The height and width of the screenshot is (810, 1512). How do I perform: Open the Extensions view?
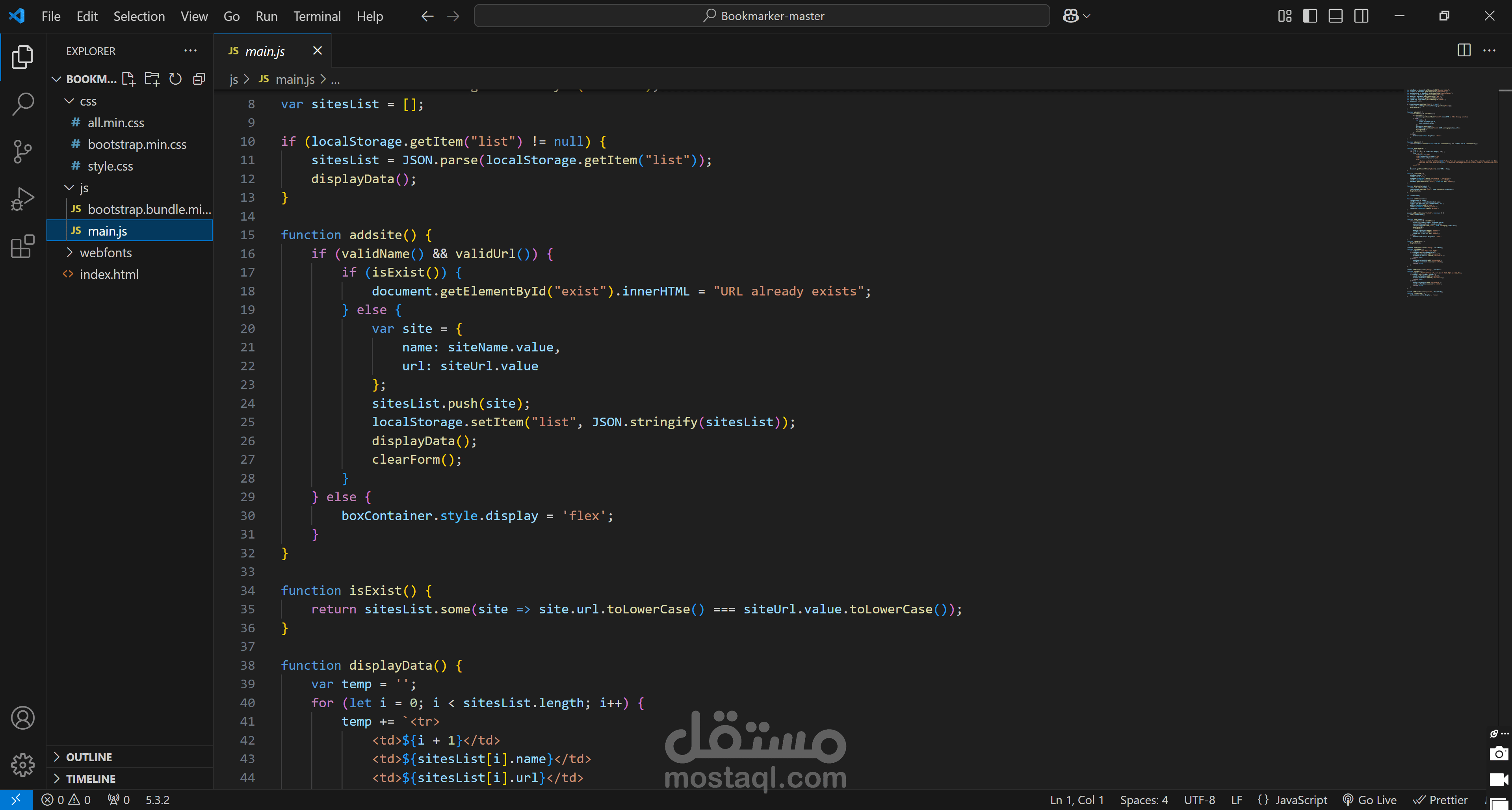(x=22, y=247)
